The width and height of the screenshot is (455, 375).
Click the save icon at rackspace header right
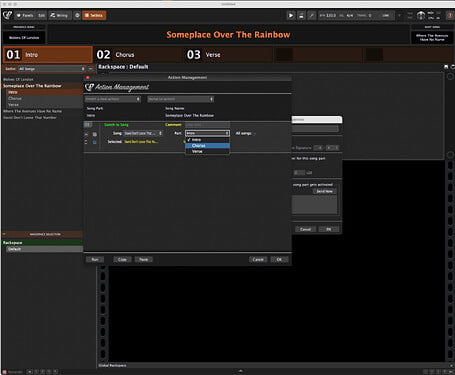click(446, 67)
